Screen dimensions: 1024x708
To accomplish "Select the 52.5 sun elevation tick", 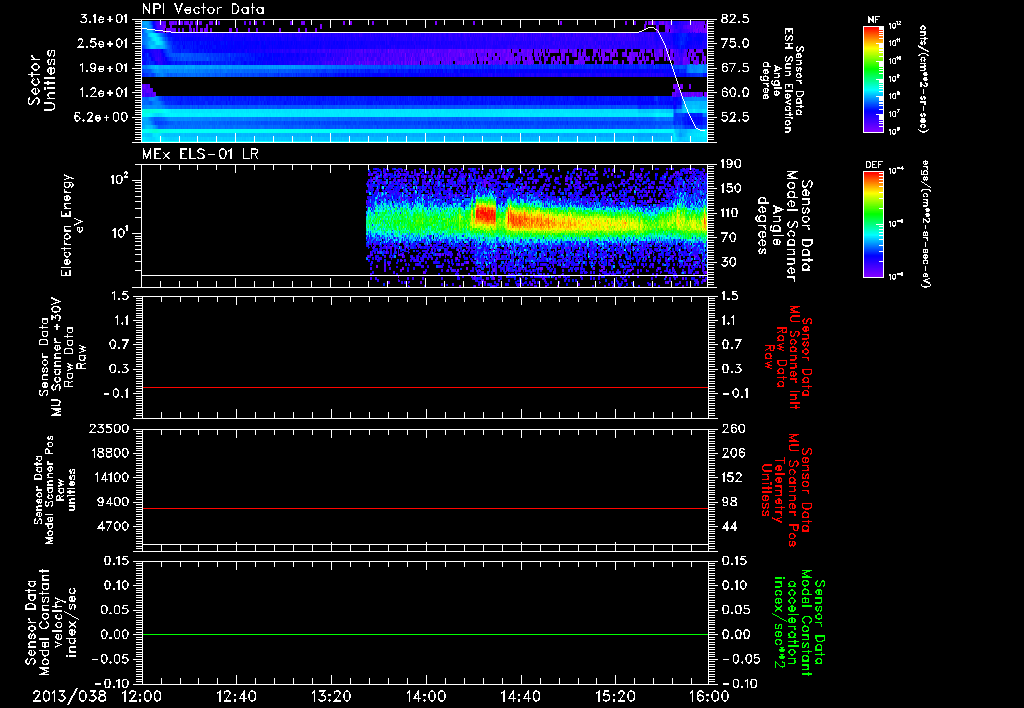I will [x=735, y=117].
